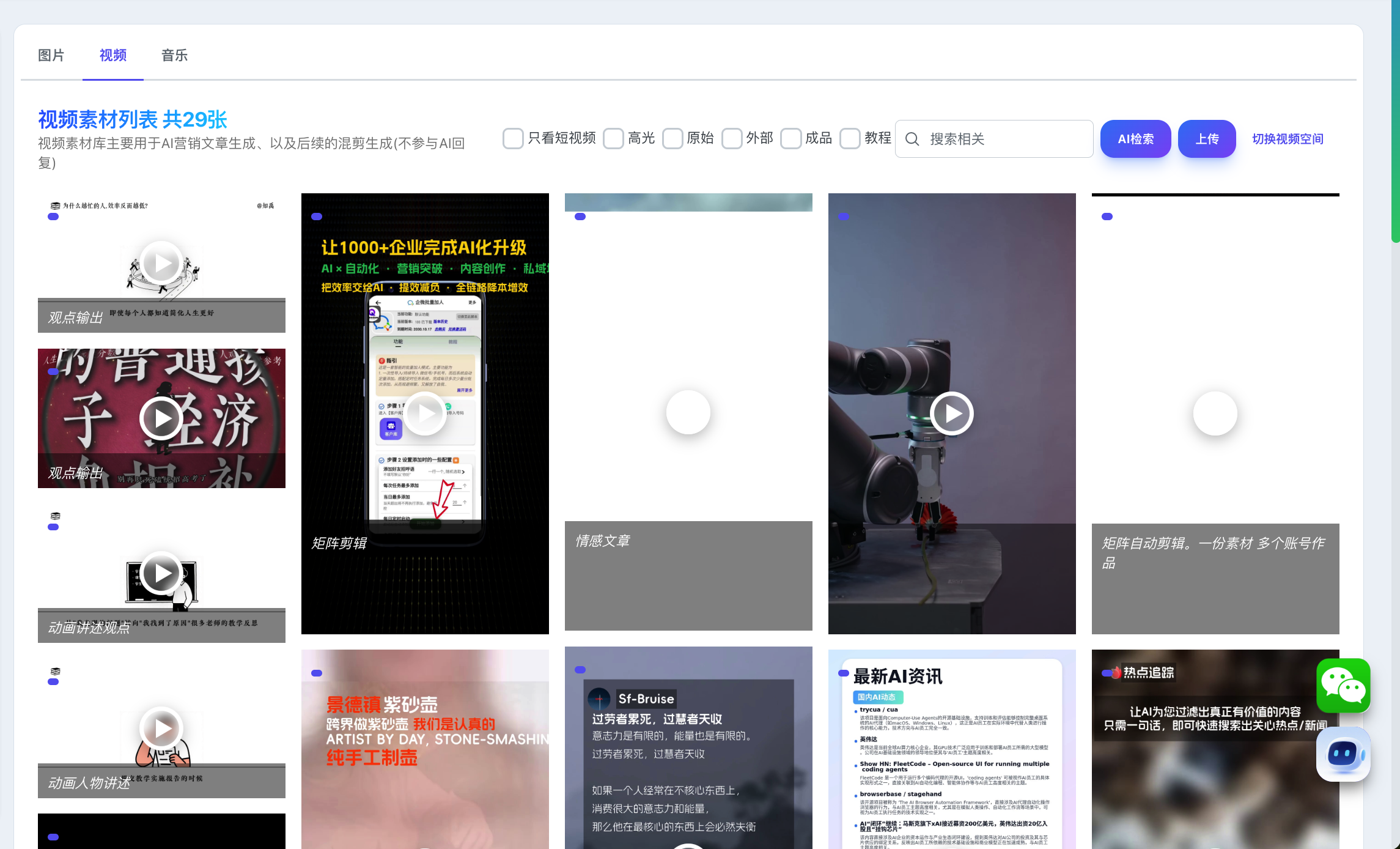Play the 矩阵剪辑 phone video

point(425,413)
